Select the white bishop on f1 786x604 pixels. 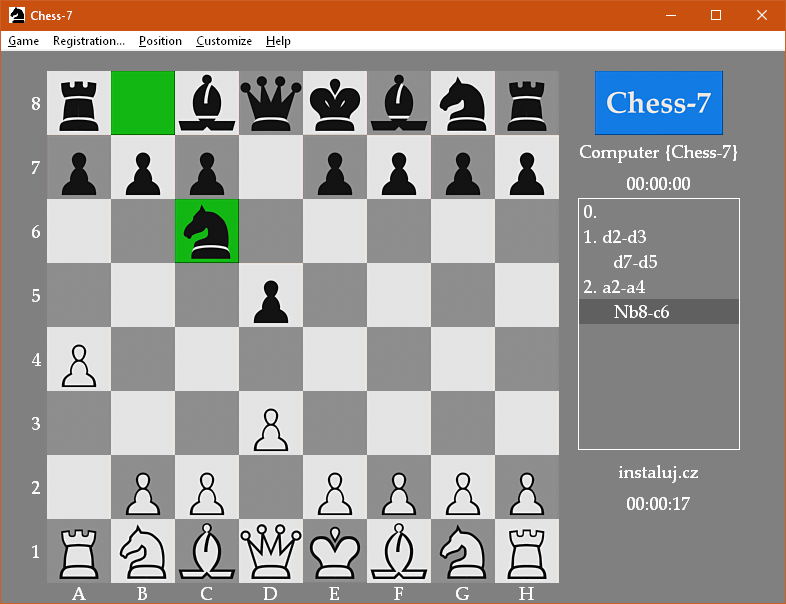tap(399, 551)
